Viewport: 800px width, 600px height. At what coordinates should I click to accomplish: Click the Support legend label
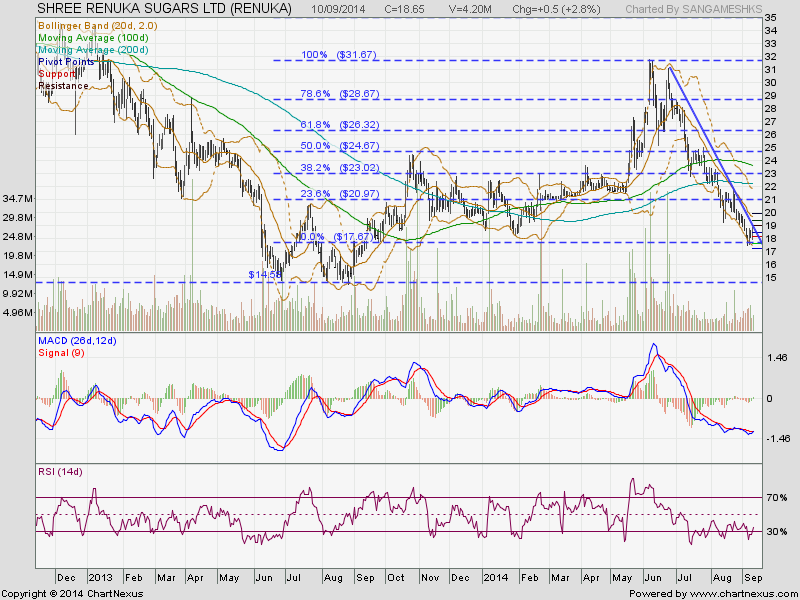[x=57, y=74]
